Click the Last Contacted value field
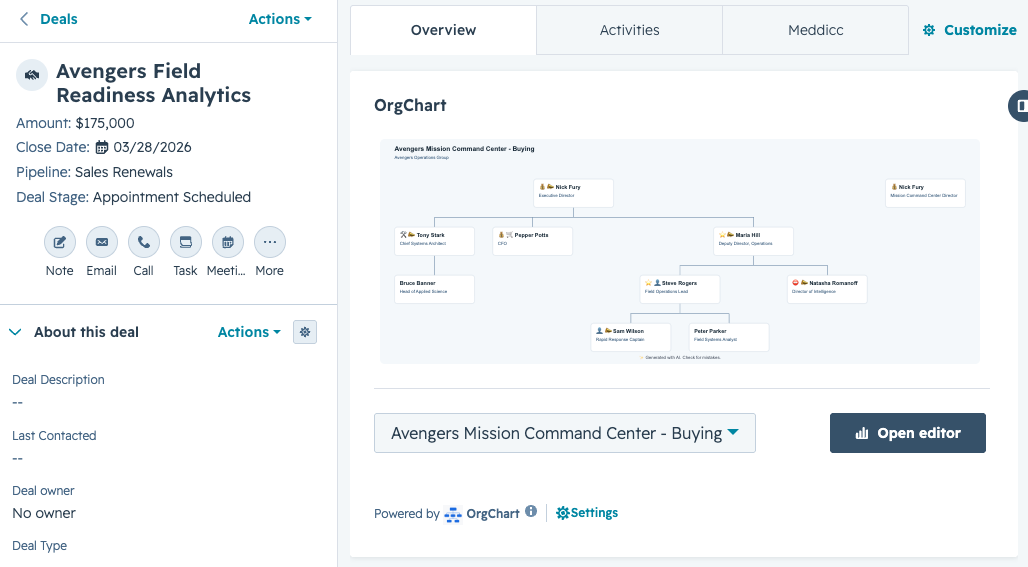This screenshot has width=1028, height=567. point(18,458)
